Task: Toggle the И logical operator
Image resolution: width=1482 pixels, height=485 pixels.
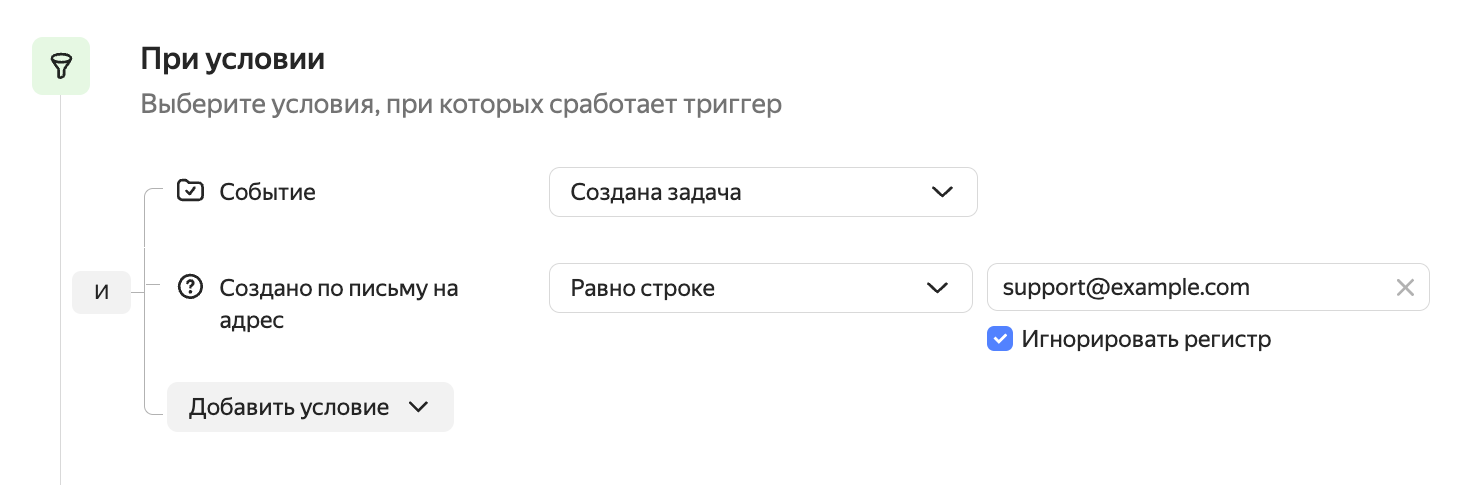Action: coord(101,293)
